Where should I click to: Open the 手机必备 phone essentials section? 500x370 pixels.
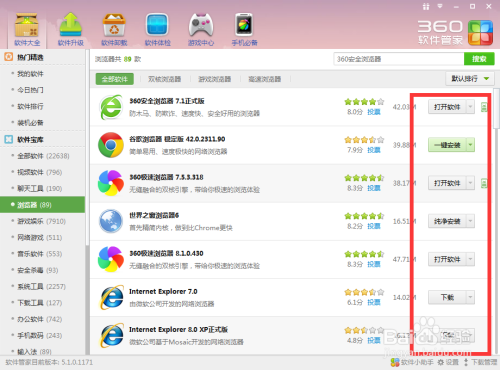tap(244, 30)
